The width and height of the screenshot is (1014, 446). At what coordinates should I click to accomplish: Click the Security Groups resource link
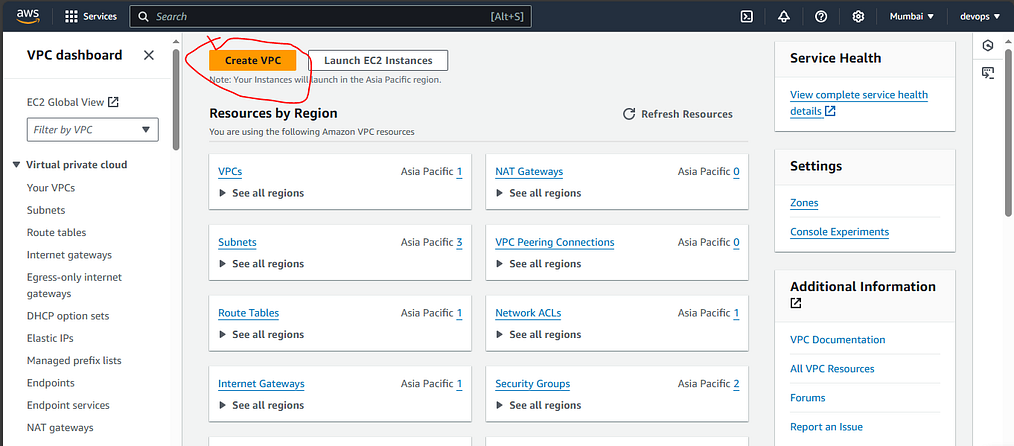(533, 383)
